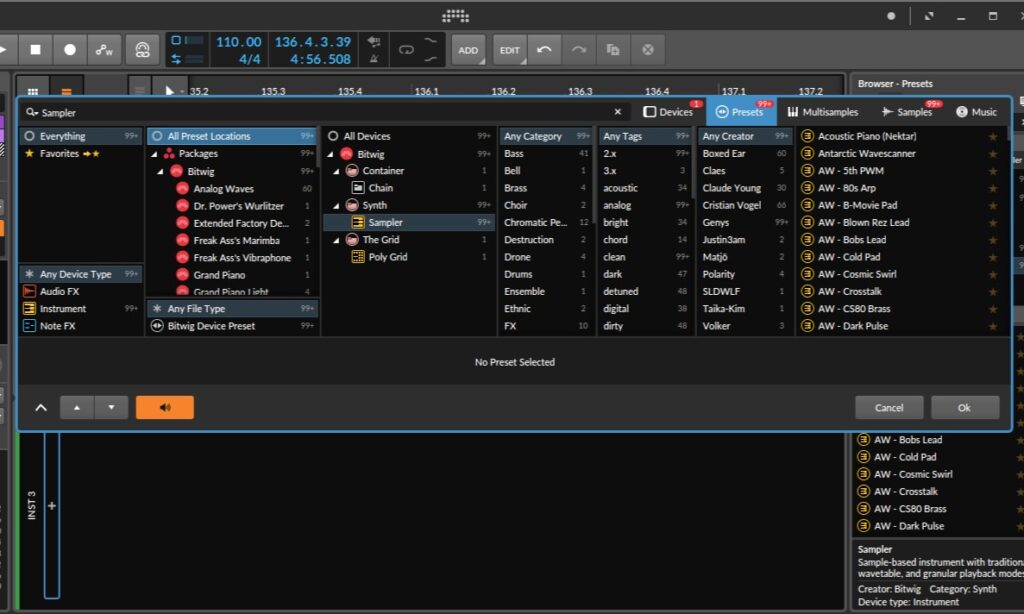Switch to the Samples tab
The width and height of the screenshot is (1024, 614).
(908, 112)
